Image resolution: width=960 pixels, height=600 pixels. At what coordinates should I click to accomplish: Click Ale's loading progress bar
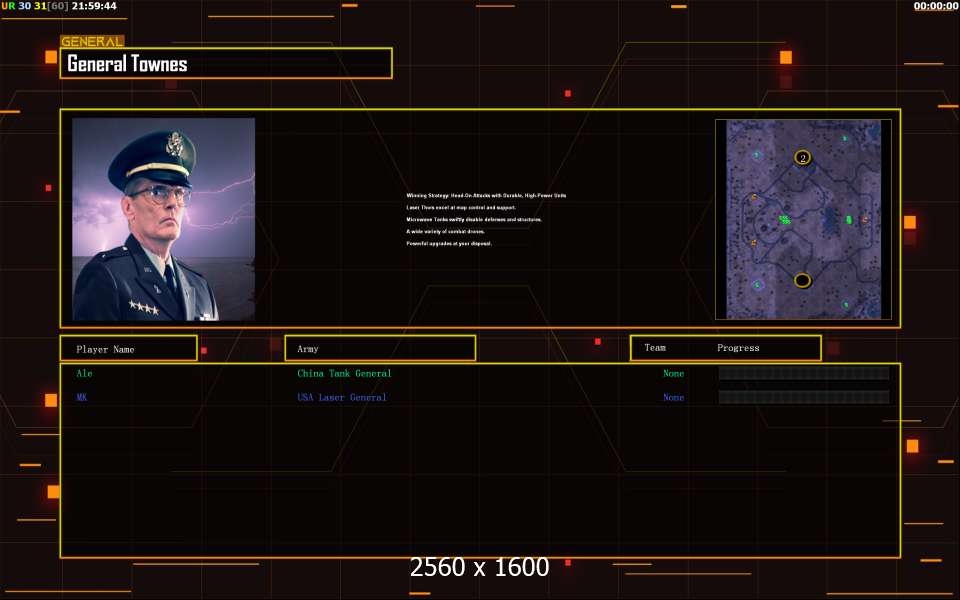click(x=804, y=373)
